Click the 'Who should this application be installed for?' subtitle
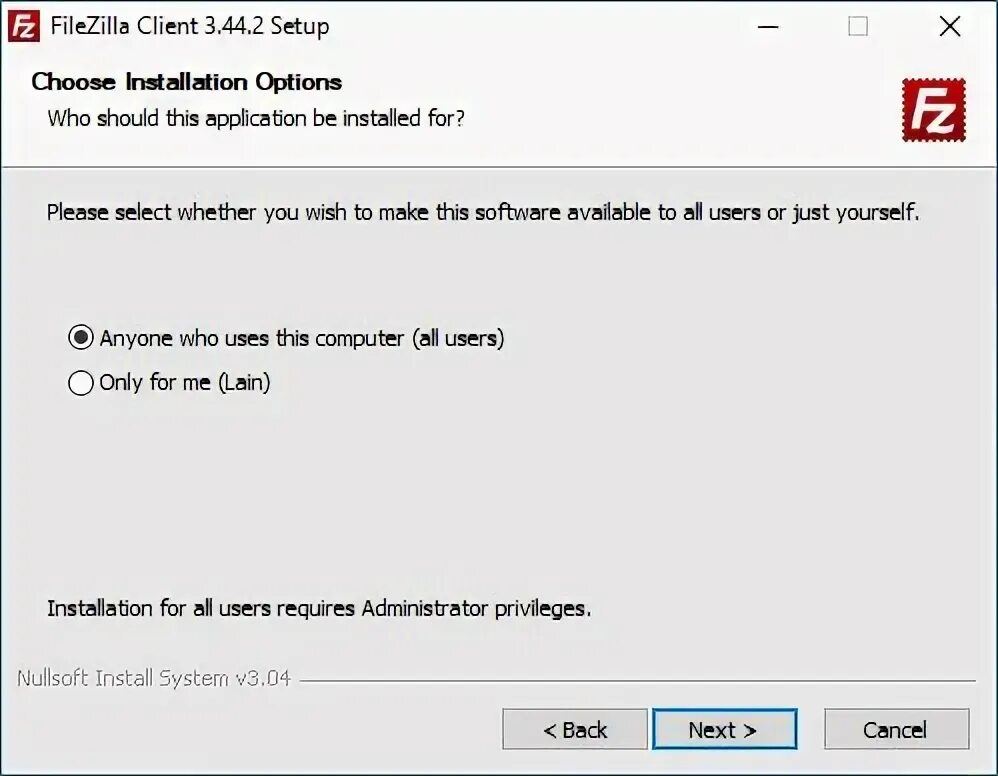Viewport: 998px width, 776px height. pos(256,118)
